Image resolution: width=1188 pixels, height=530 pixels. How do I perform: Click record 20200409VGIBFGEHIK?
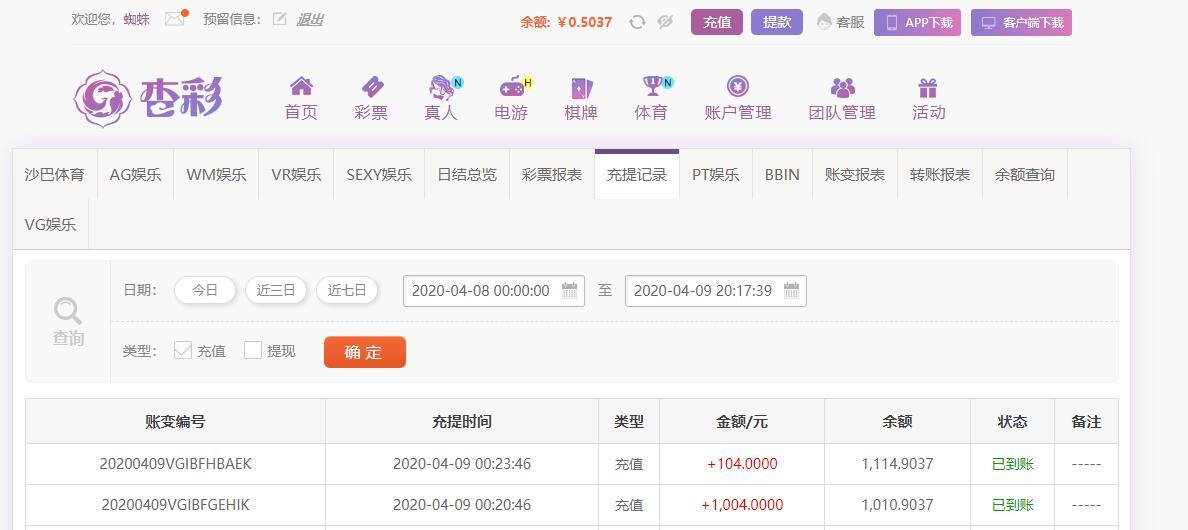[x=176, y=504]
